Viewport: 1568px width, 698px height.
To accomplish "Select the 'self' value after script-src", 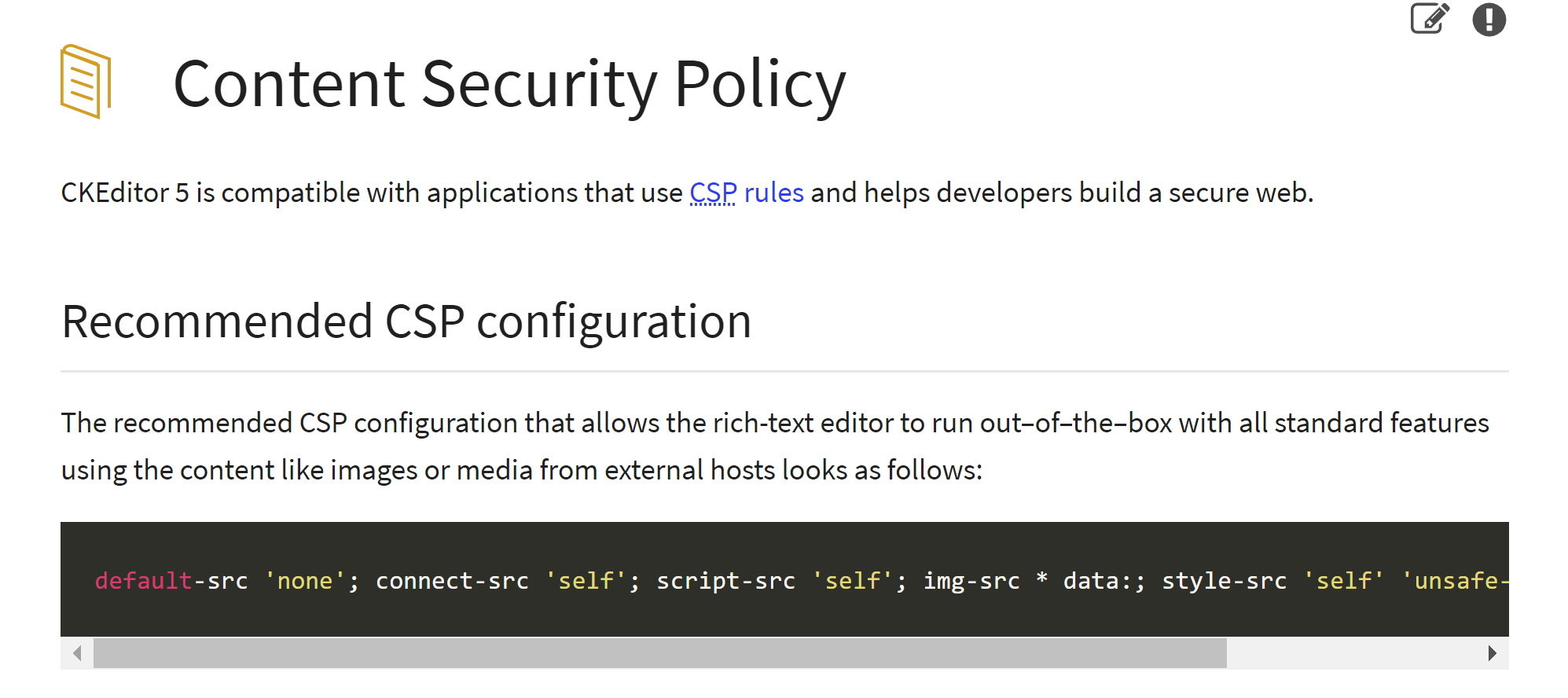I will [x=853, y=581].
